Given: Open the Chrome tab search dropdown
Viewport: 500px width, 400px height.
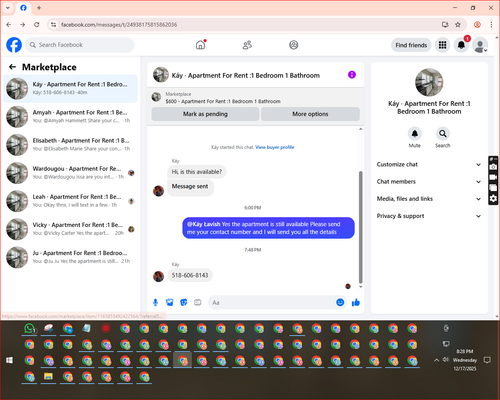Looking at the screenshot, I should point(8,8).
